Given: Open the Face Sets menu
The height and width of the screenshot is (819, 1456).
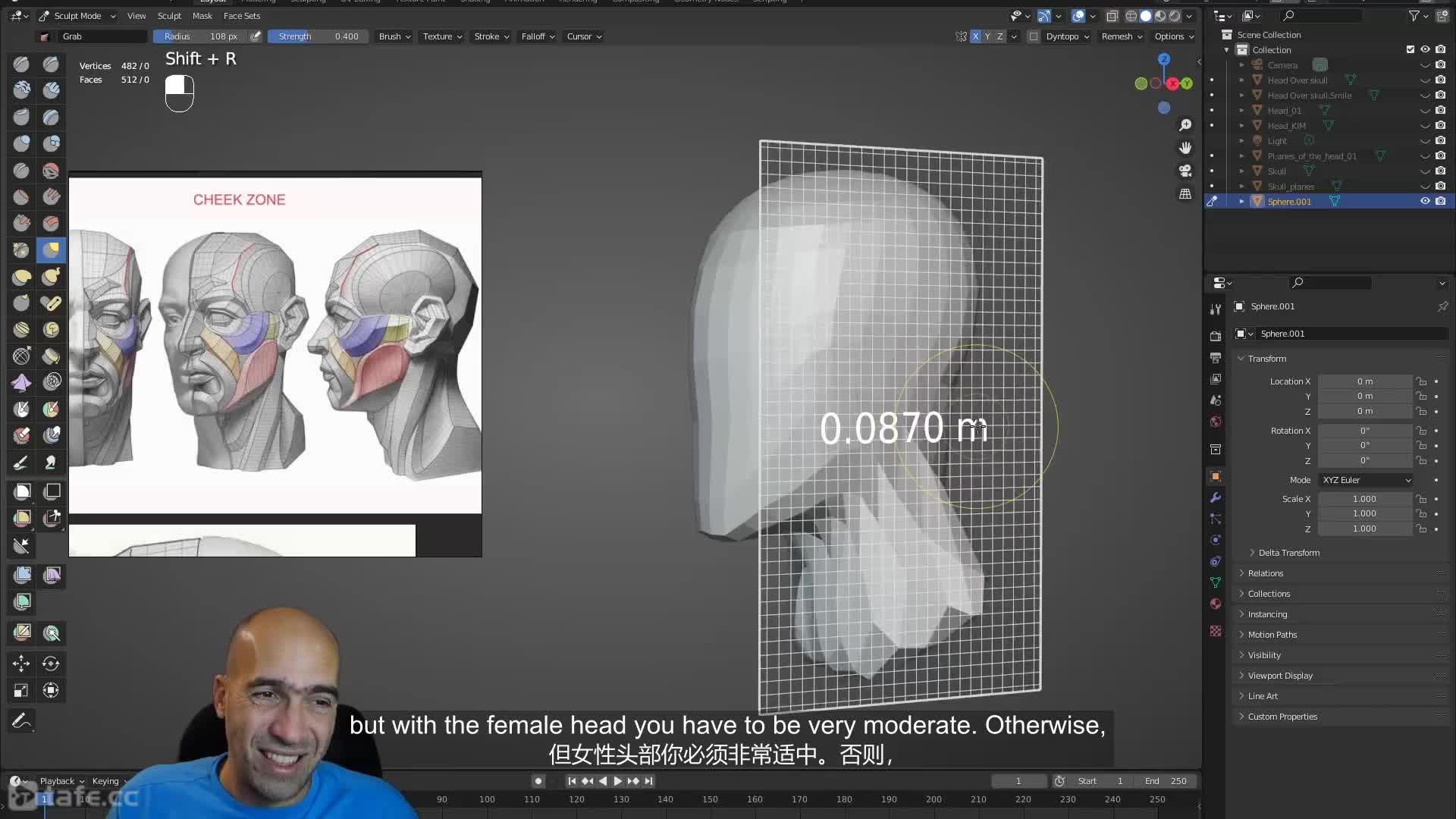Looking at the screenshot, I should click(242, 16).
